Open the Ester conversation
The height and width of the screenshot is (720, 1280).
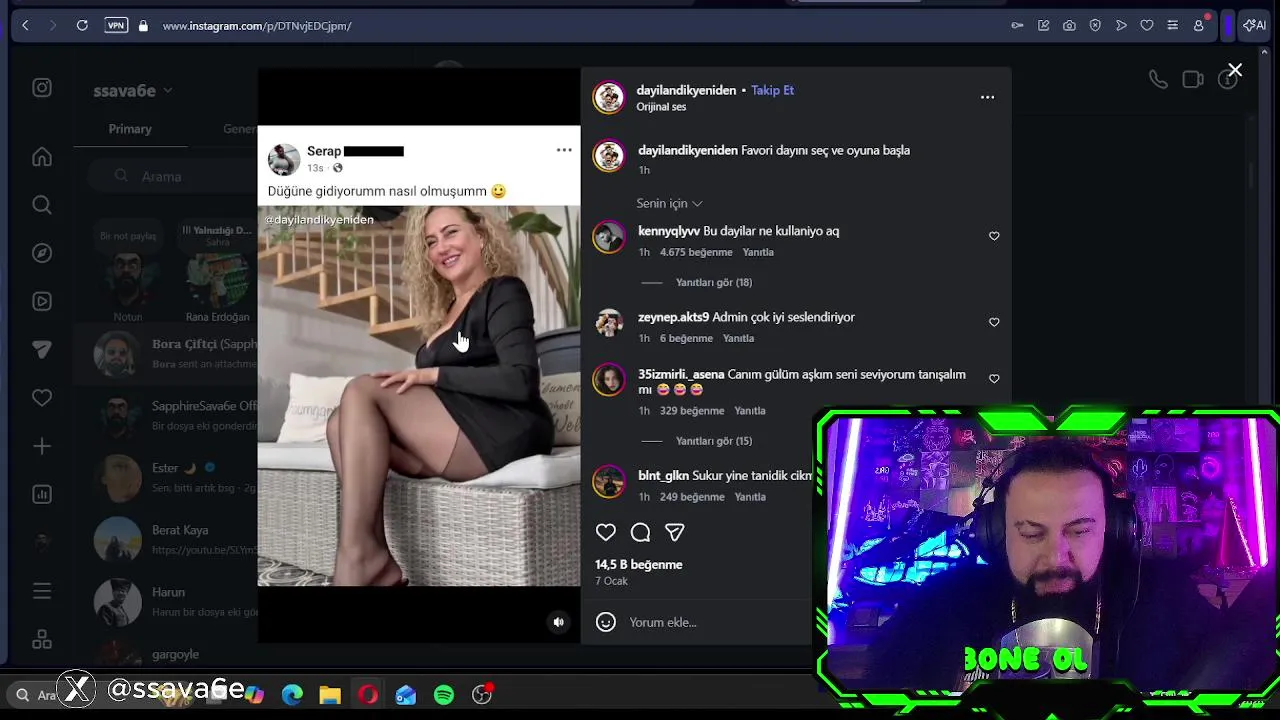click(x=166, y=478)
